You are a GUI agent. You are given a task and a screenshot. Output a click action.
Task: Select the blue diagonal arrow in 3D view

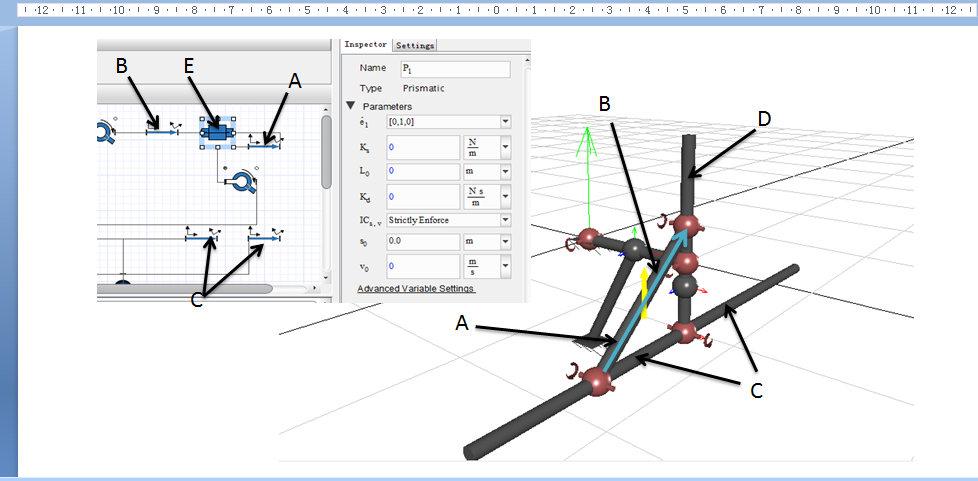point(647,301)
